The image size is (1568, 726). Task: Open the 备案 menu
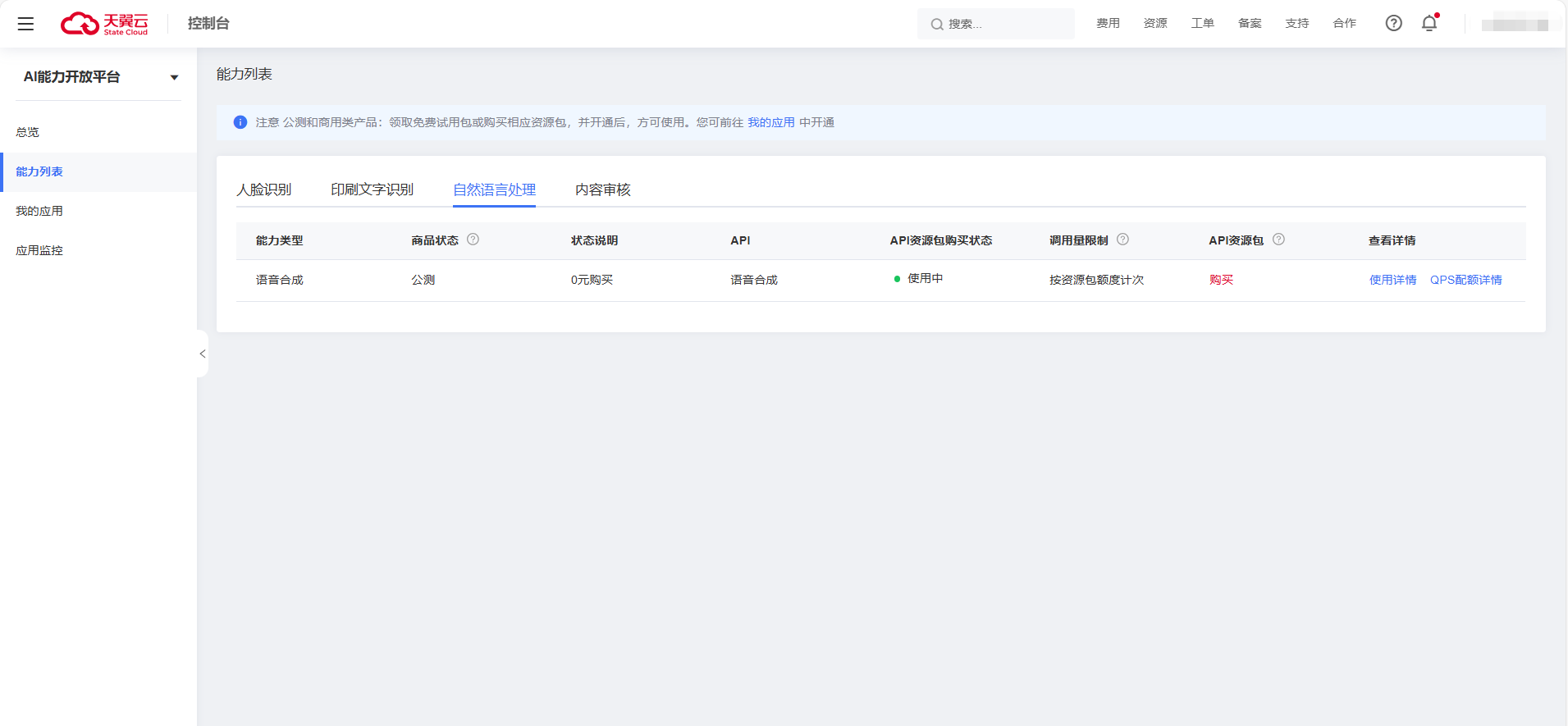click(x=1250, y=24)
